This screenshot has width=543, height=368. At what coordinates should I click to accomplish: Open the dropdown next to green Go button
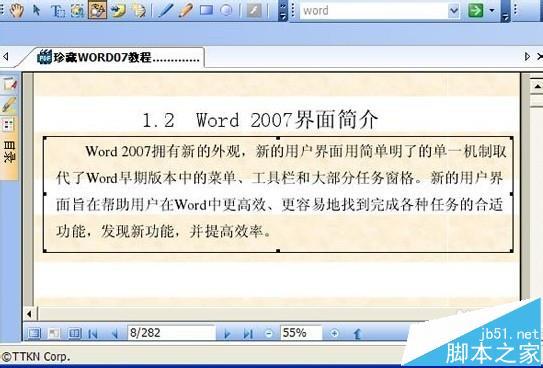[492, 10]
